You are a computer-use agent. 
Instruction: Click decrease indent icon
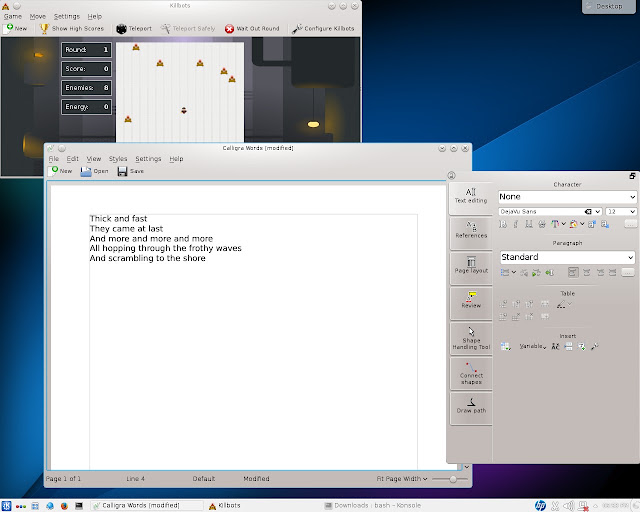pyautogui.click(x=524, y=272)
